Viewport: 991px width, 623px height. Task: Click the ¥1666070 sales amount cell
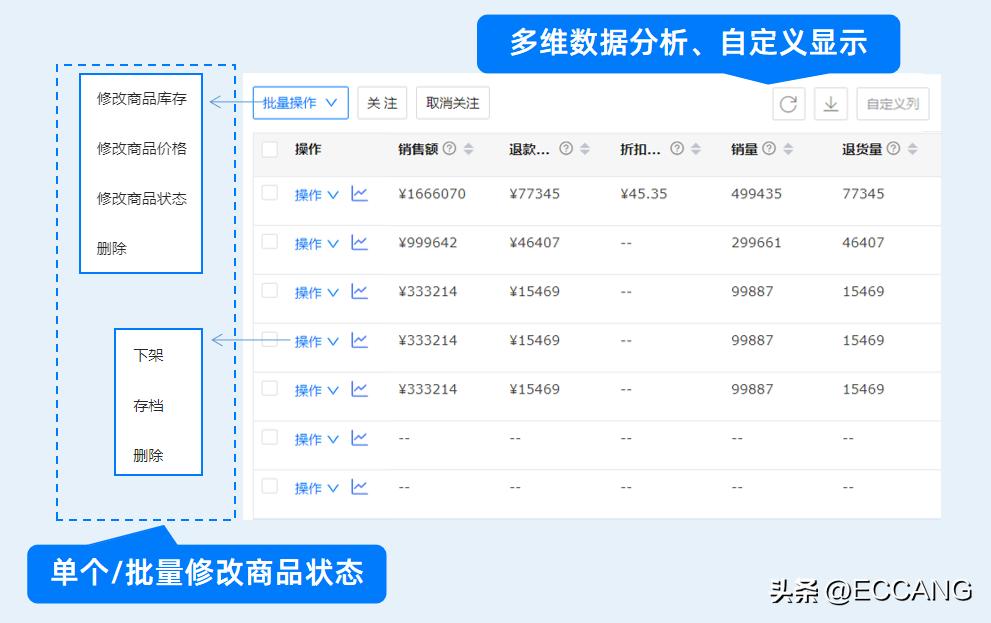point(432,194)
